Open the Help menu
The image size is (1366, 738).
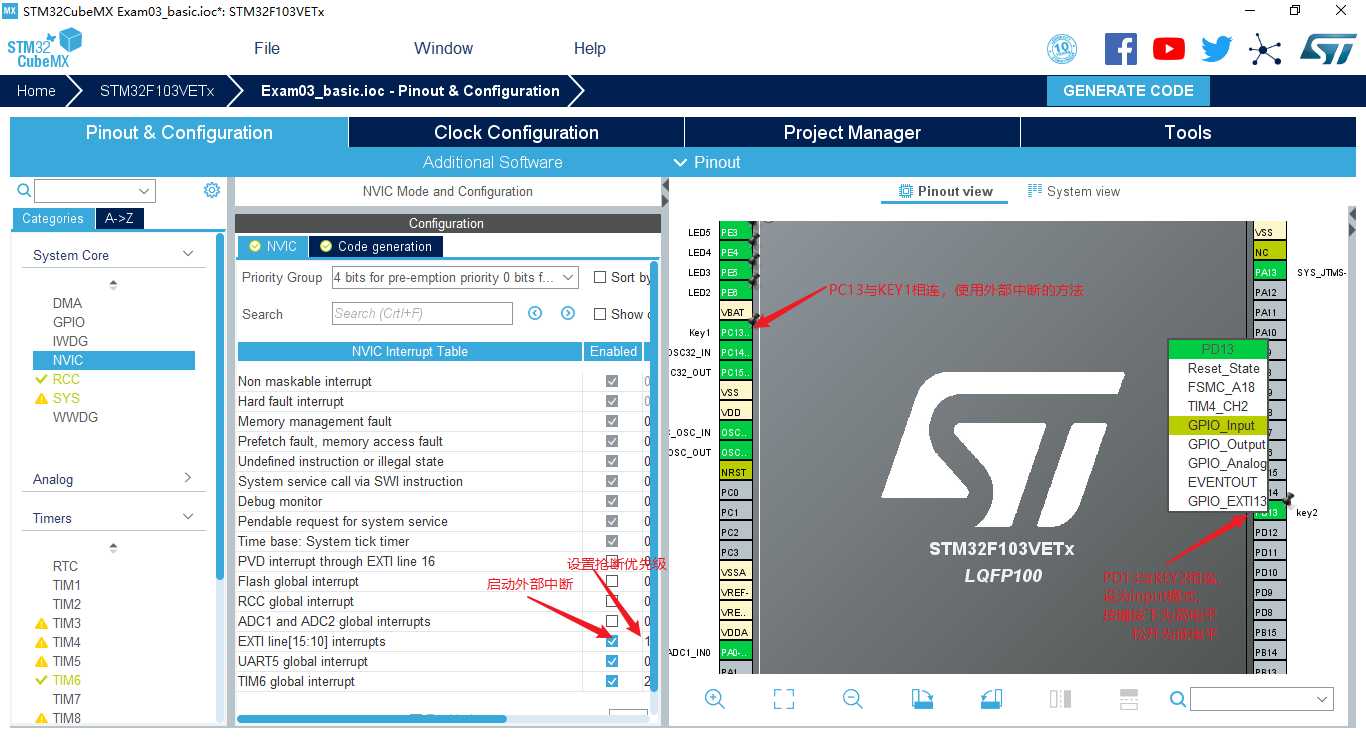pos(589,48)
